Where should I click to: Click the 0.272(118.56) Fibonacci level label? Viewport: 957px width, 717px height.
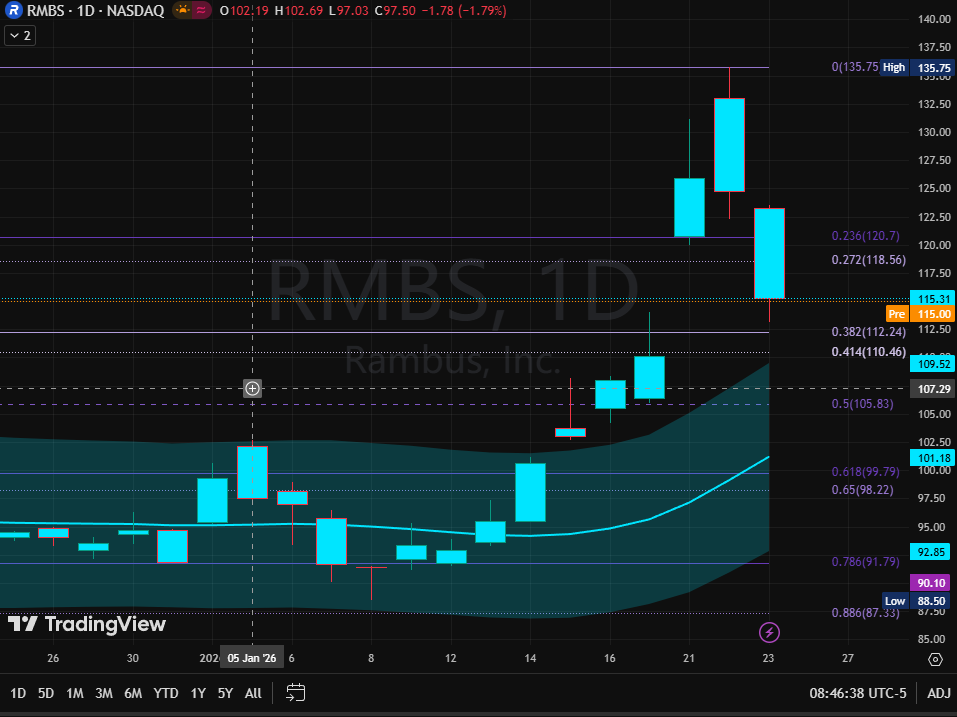[x=869, y=260]
